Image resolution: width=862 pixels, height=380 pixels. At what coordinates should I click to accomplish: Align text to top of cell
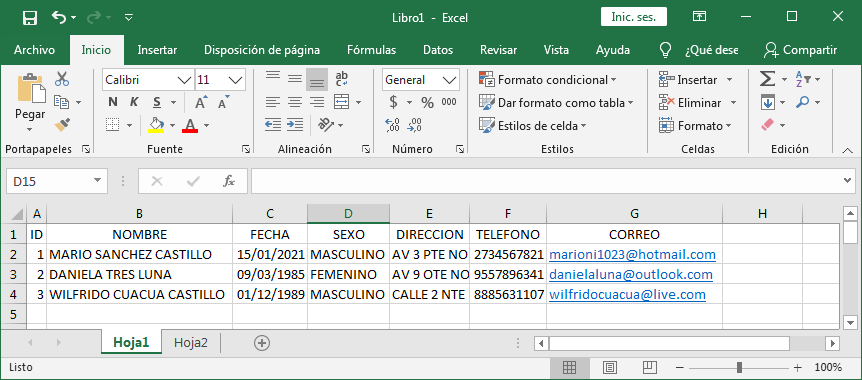(x=273, y=77)
